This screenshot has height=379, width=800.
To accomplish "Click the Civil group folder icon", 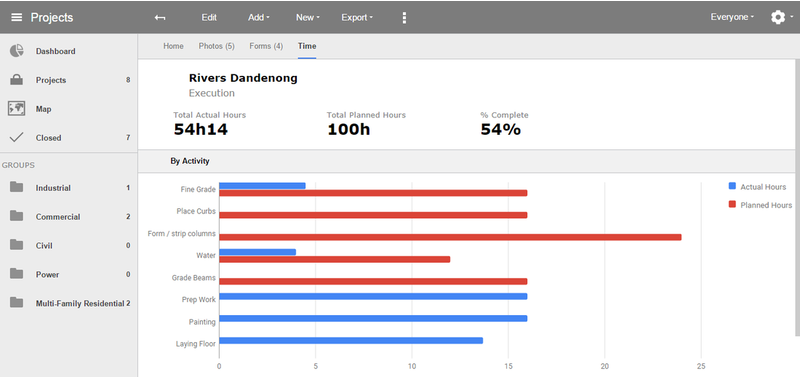I will point(16,245).
